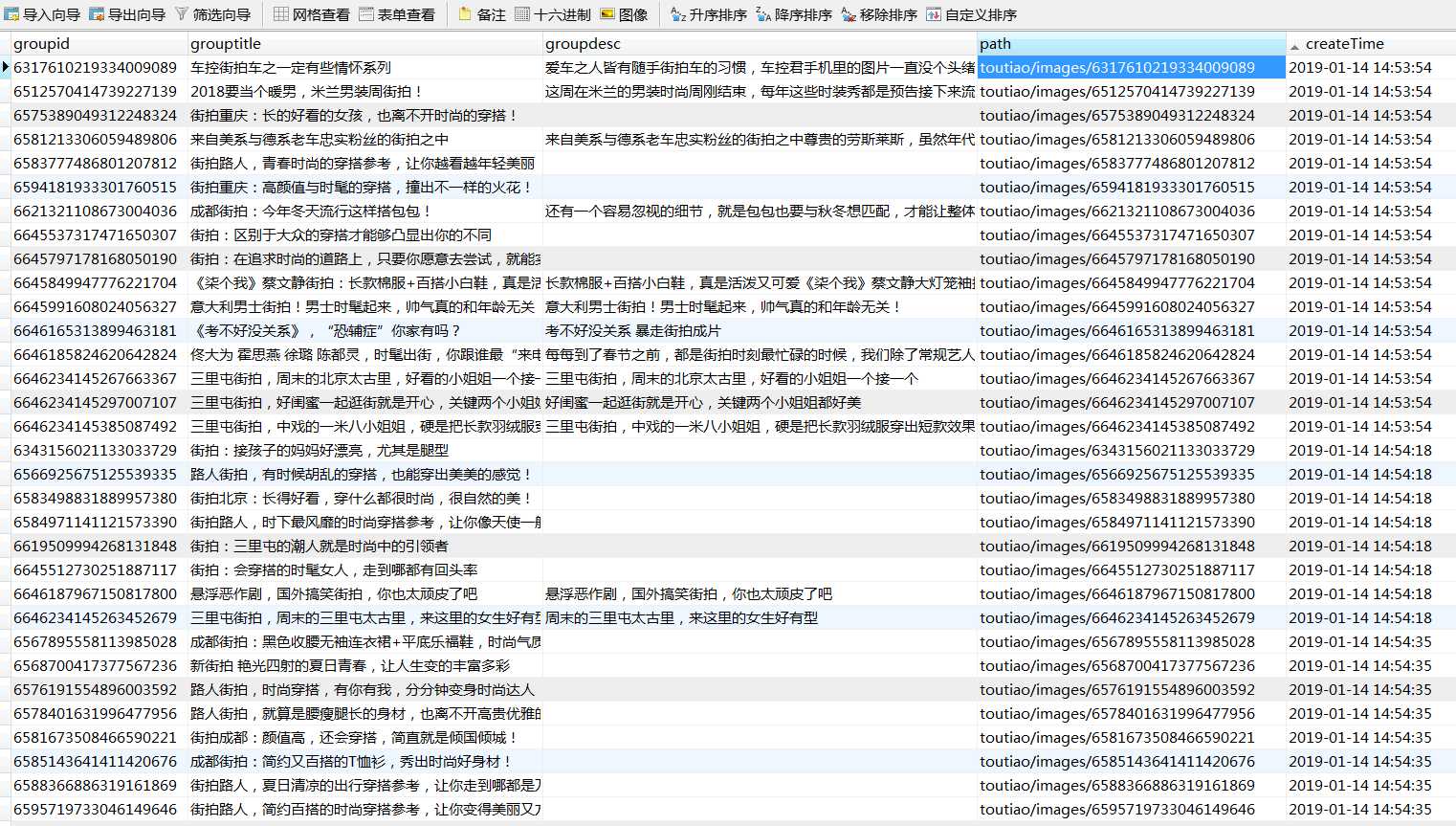
Task: Select path cell toutiao/images/6512570414739227139
Action: click(x=1132, y=91)
